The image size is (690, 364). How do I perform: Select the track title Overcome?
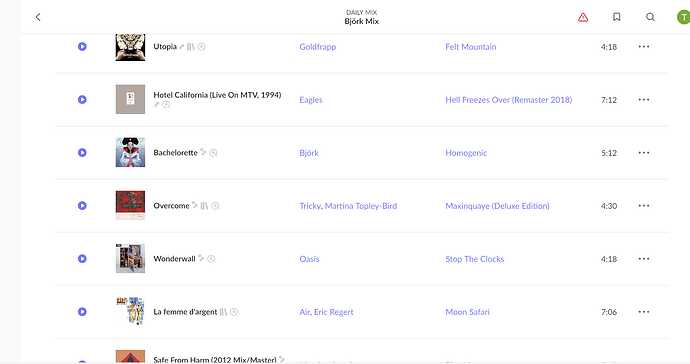[x=171, y=206]
